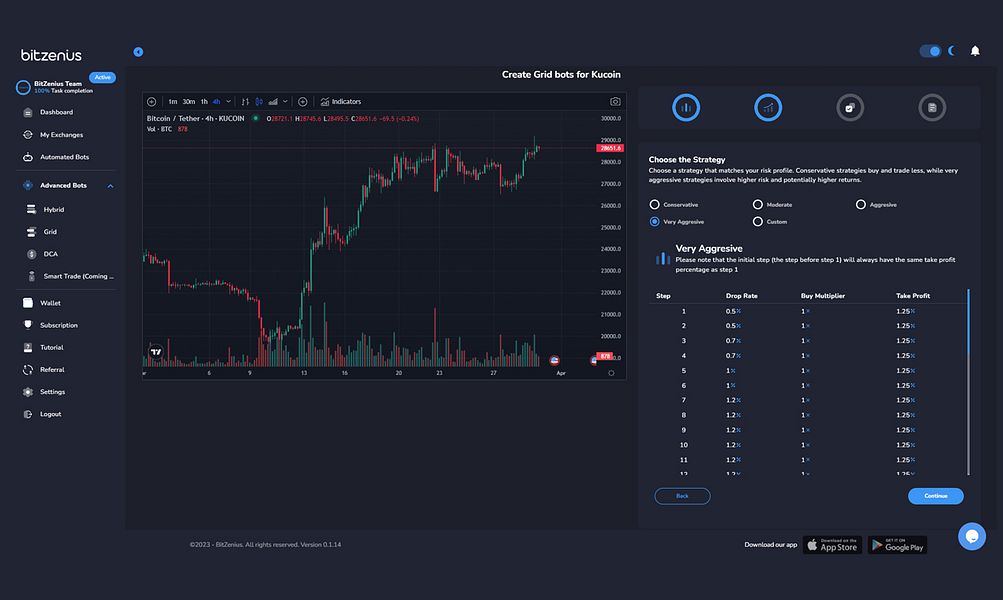Click the moon theme icon
The height and width of the screenshot is (600, 1003).
pos(952,51)
